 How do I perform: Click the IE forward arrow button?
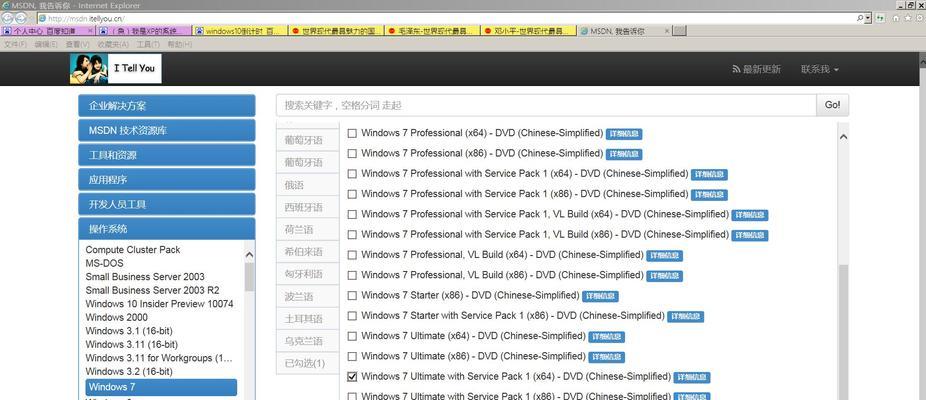[21, 18]
